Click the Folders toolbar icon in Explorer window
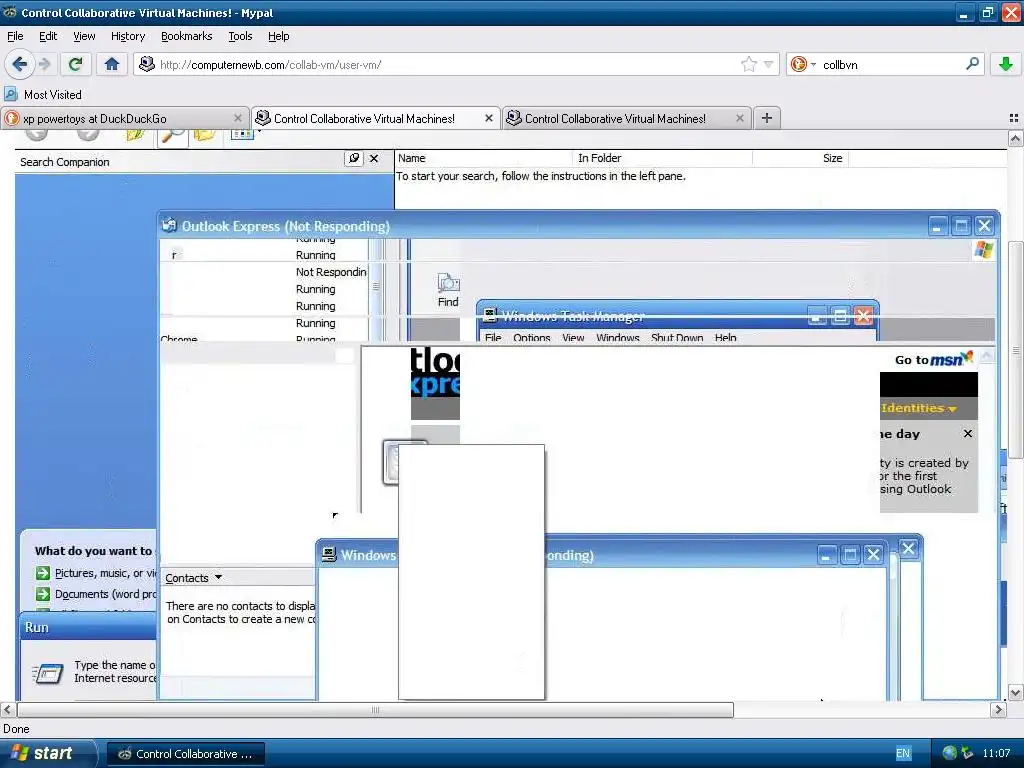Viewport: 1024px width, 768px height. click(x=204, y=135)
